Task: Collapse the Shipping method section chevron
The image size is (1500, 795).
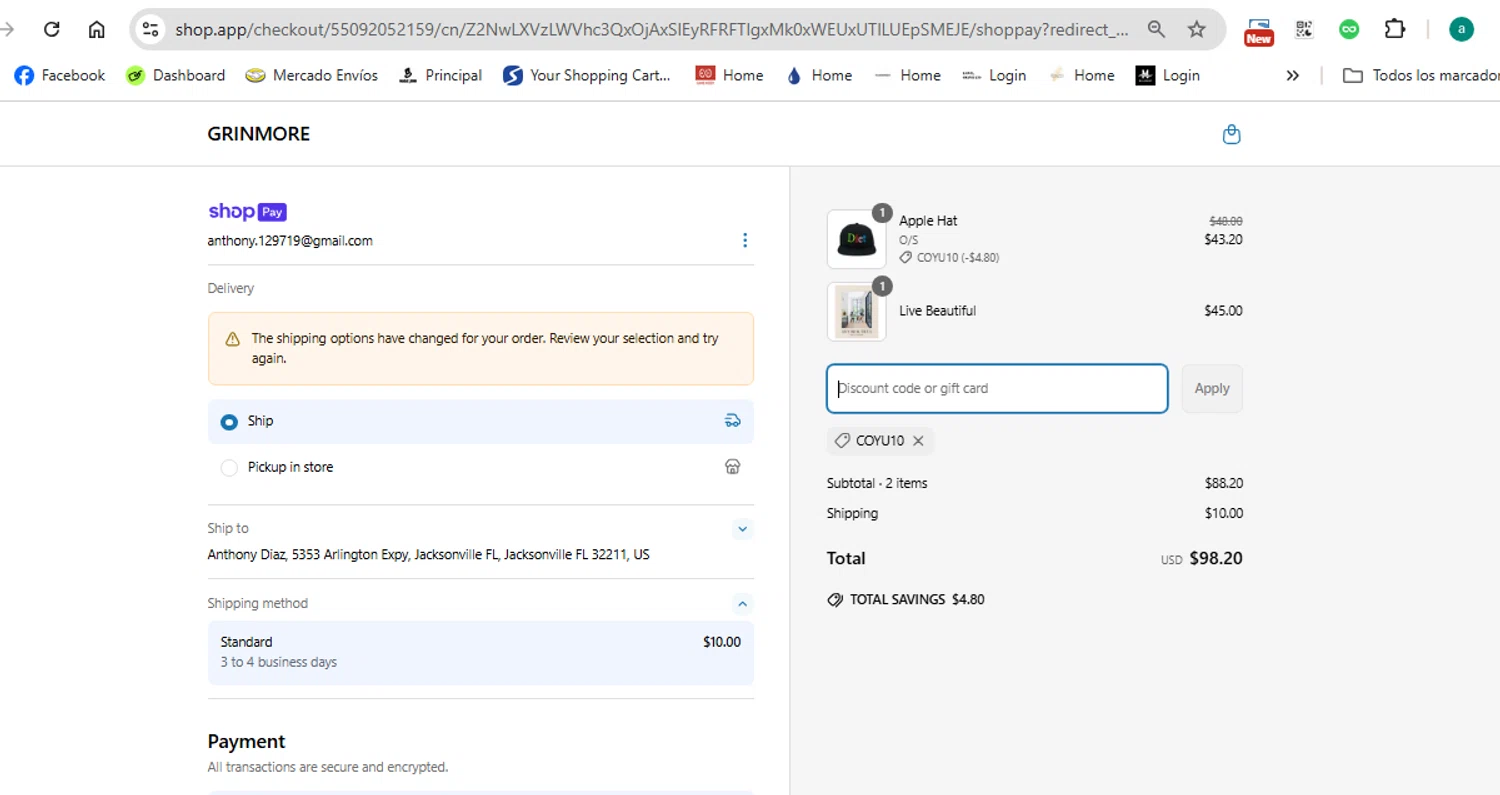Action: point(742,603)
